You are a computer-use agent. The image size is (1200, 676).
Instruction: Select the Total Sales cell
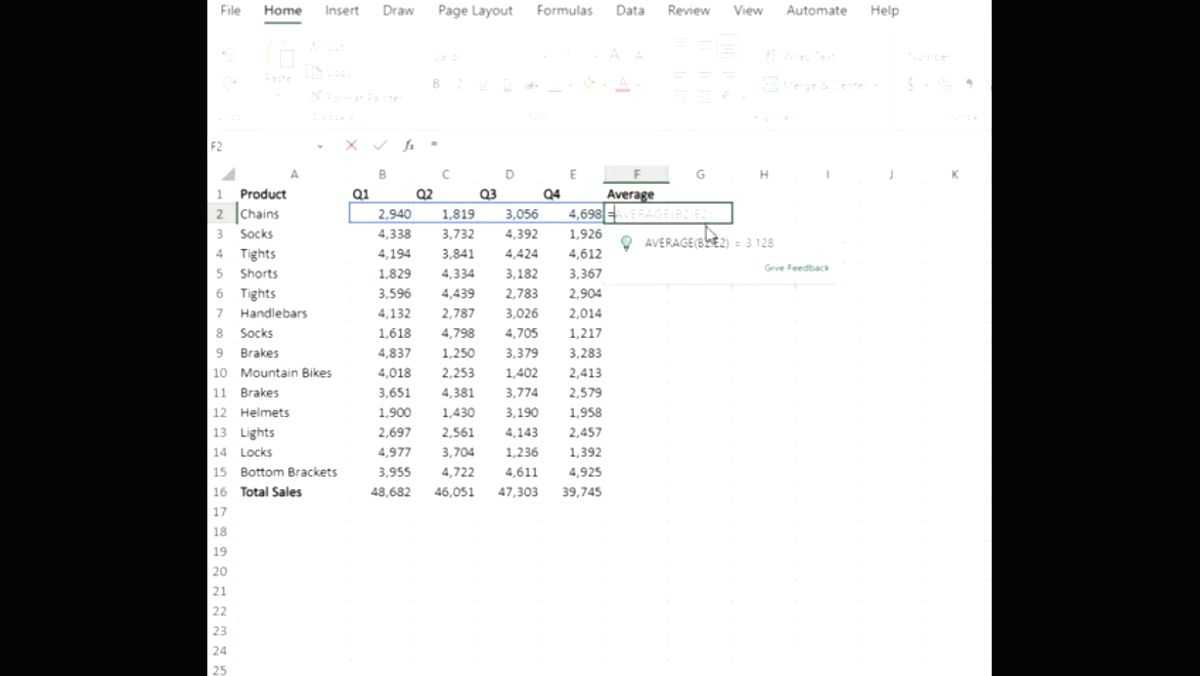(293, 492)
